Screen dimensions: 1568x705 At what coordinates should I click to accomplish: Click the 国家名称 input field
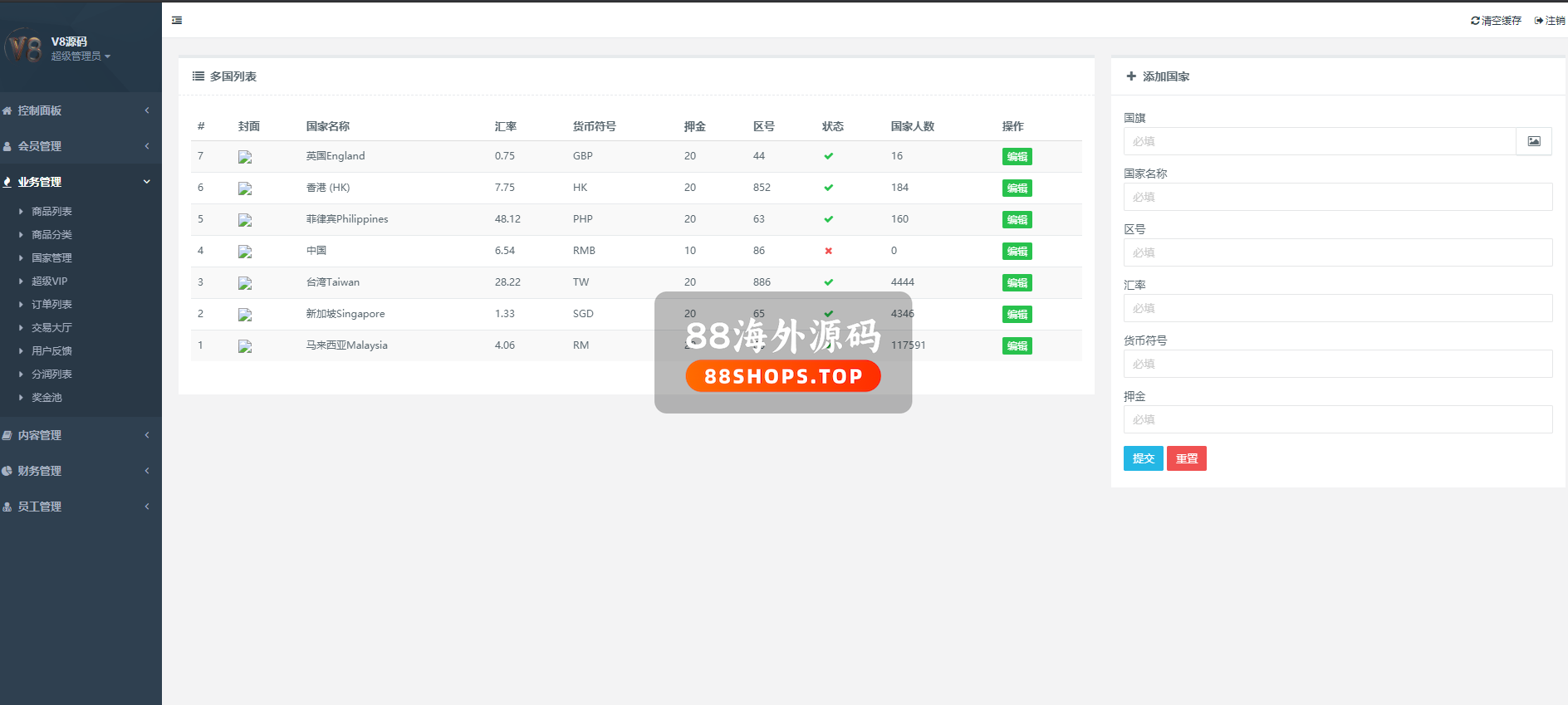click(1337, 197)
